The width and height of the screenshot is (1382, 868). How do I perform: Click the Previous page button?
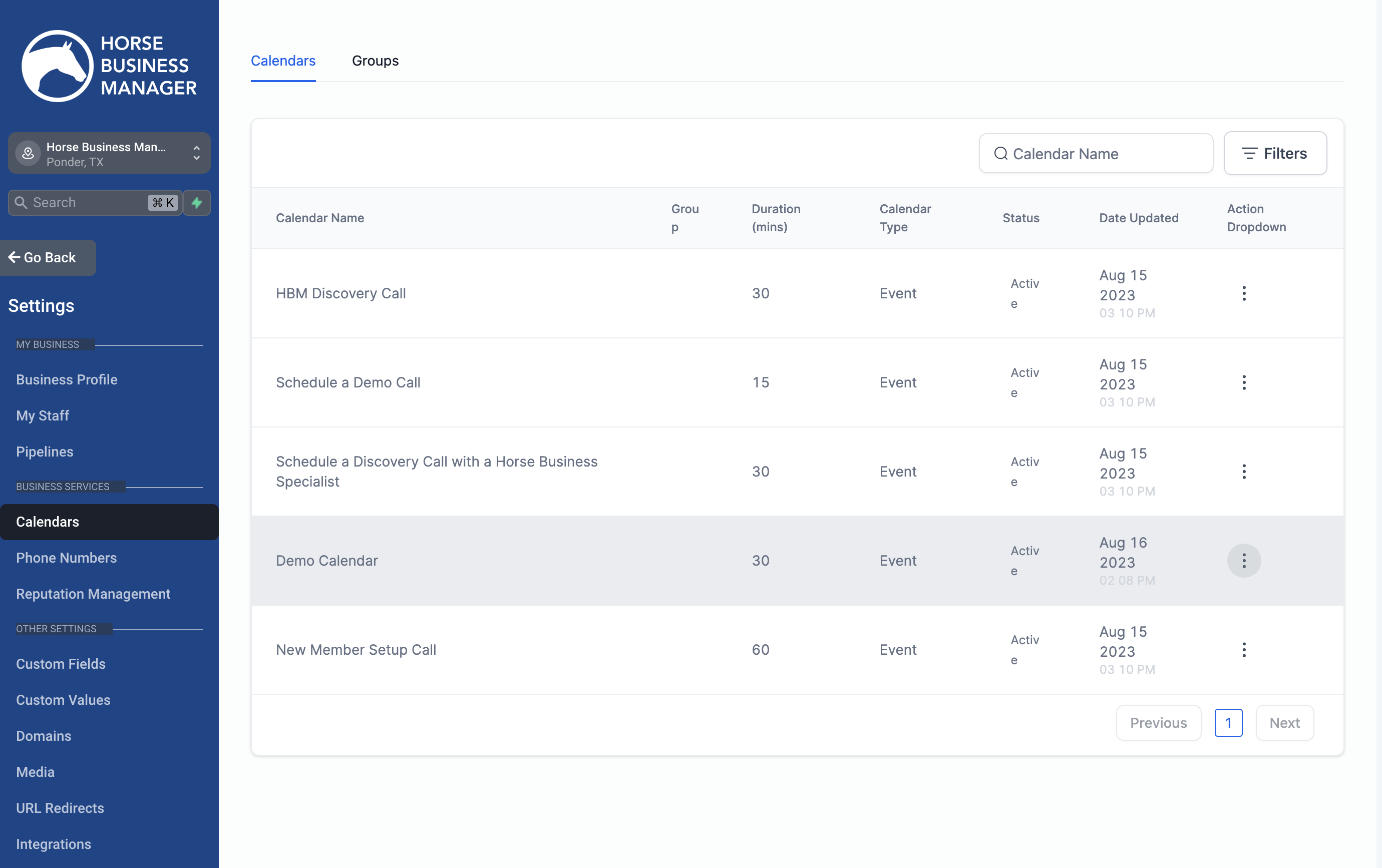click(1158, 723)
